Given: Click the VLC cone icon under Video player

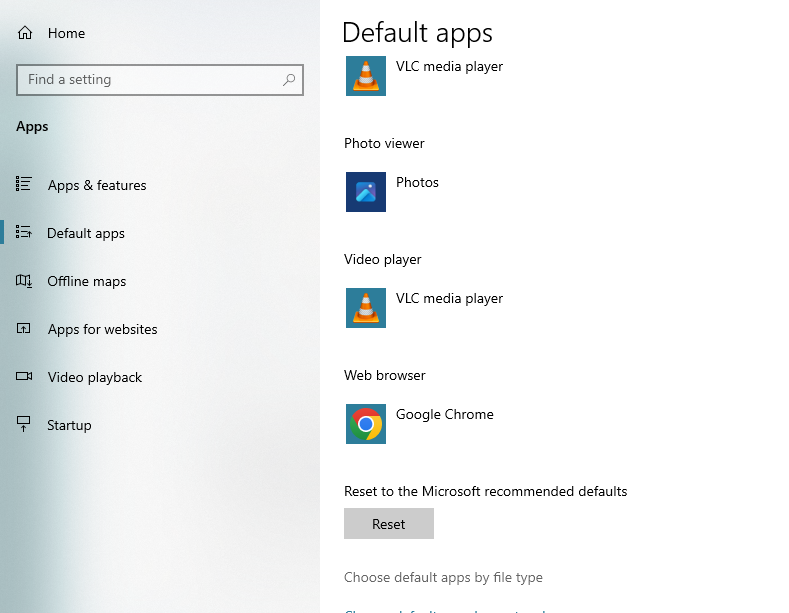Looking at the screenshot, I should 366,308.
